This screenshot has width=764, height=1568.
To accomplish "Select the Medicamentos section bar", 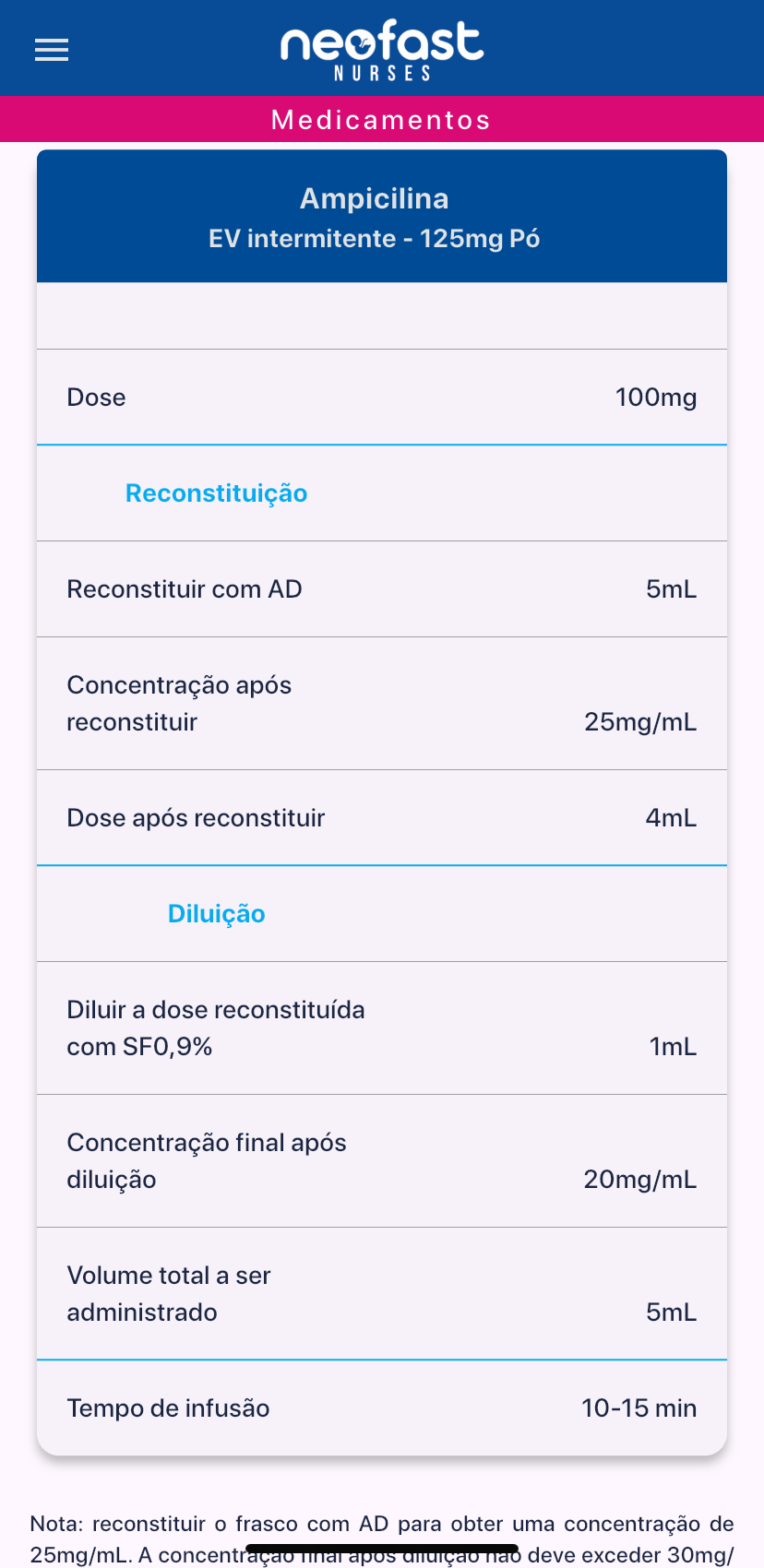I will tap(381, 120).
